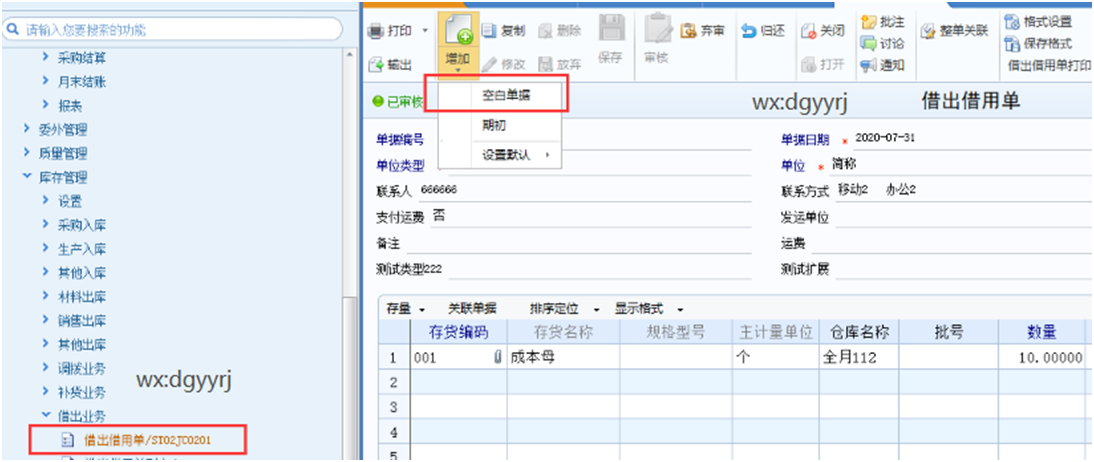Click 关联单据 above the grid
Image resolution: width=1094 pixels, height=462 pixels.
[472, 308]
